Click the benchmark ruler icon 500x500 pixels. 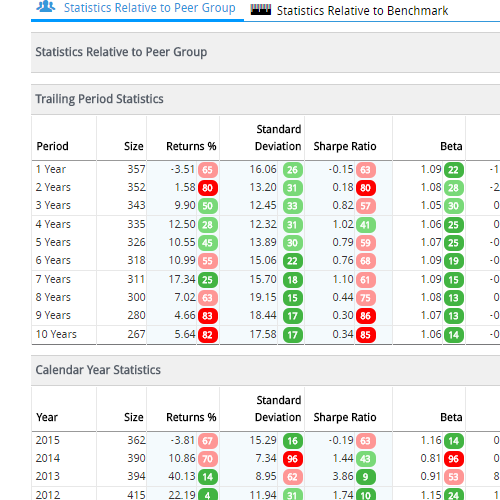pos(261,10)
